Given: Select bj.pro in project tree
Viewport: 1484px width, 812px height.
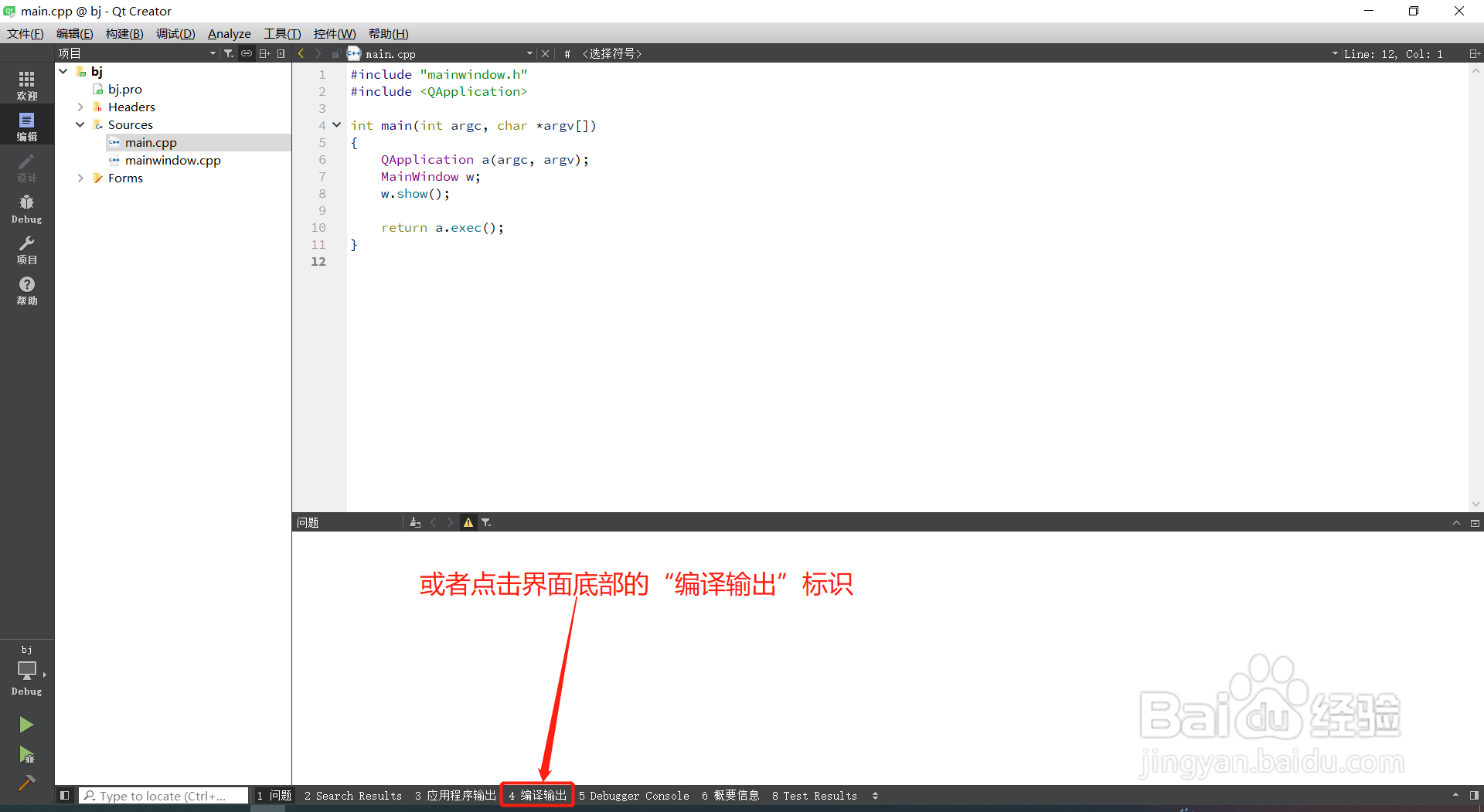Looking at the screenshot, I should [x=125, y=89].
